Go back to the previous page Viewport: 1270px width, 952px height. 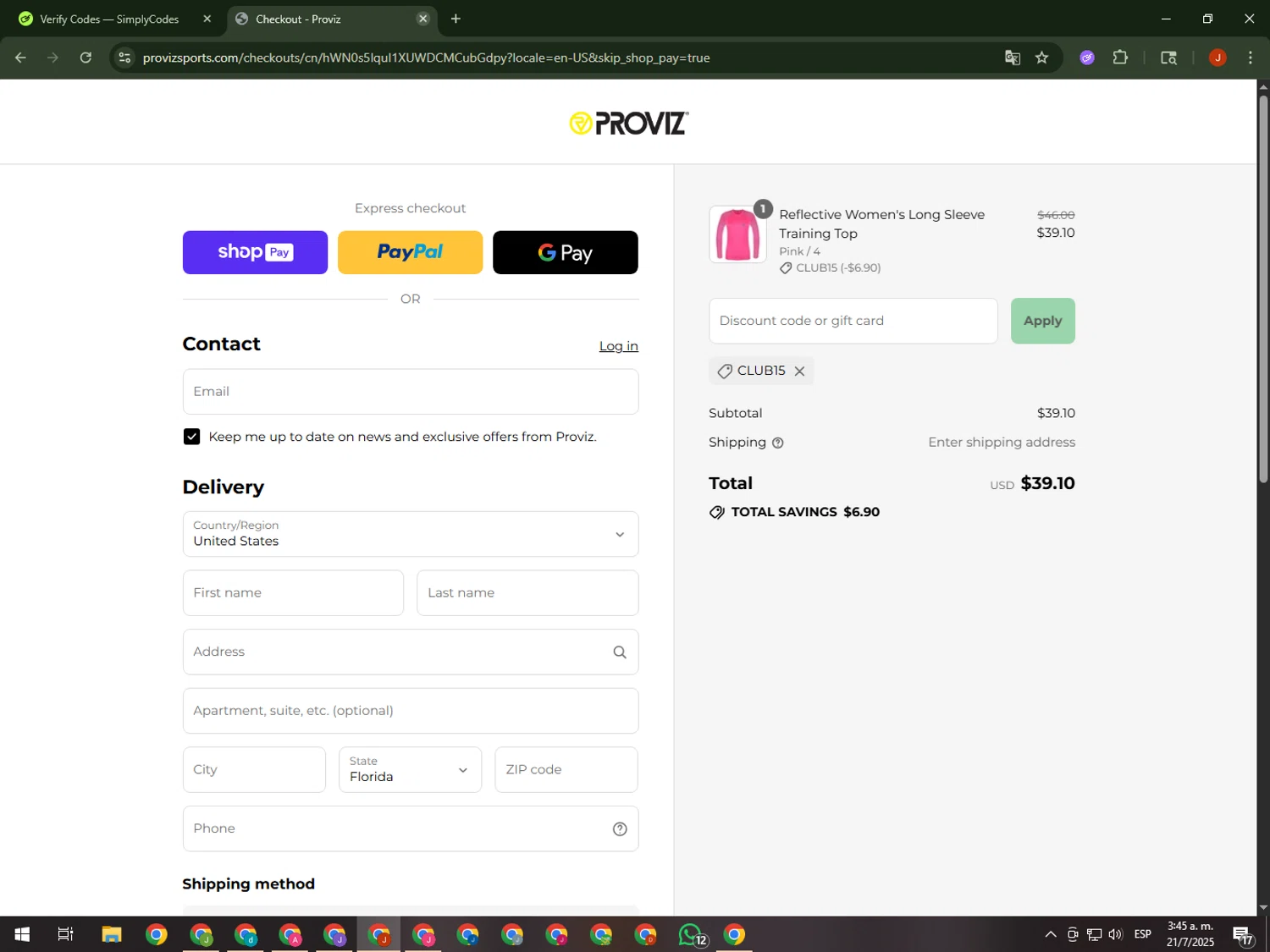[x=21, y=58]
